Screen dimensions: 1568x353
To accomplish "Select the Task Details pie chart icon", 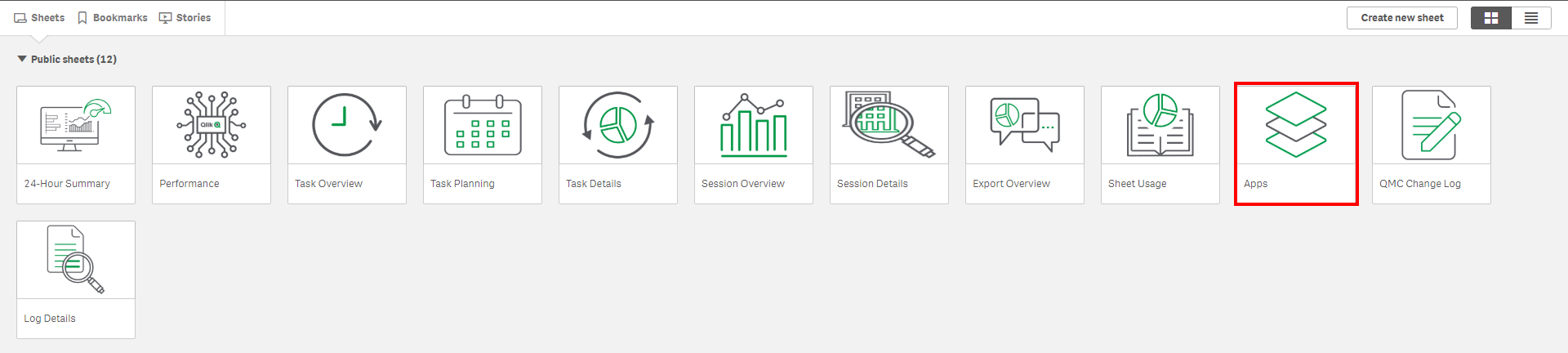I will tap(618, 125).
